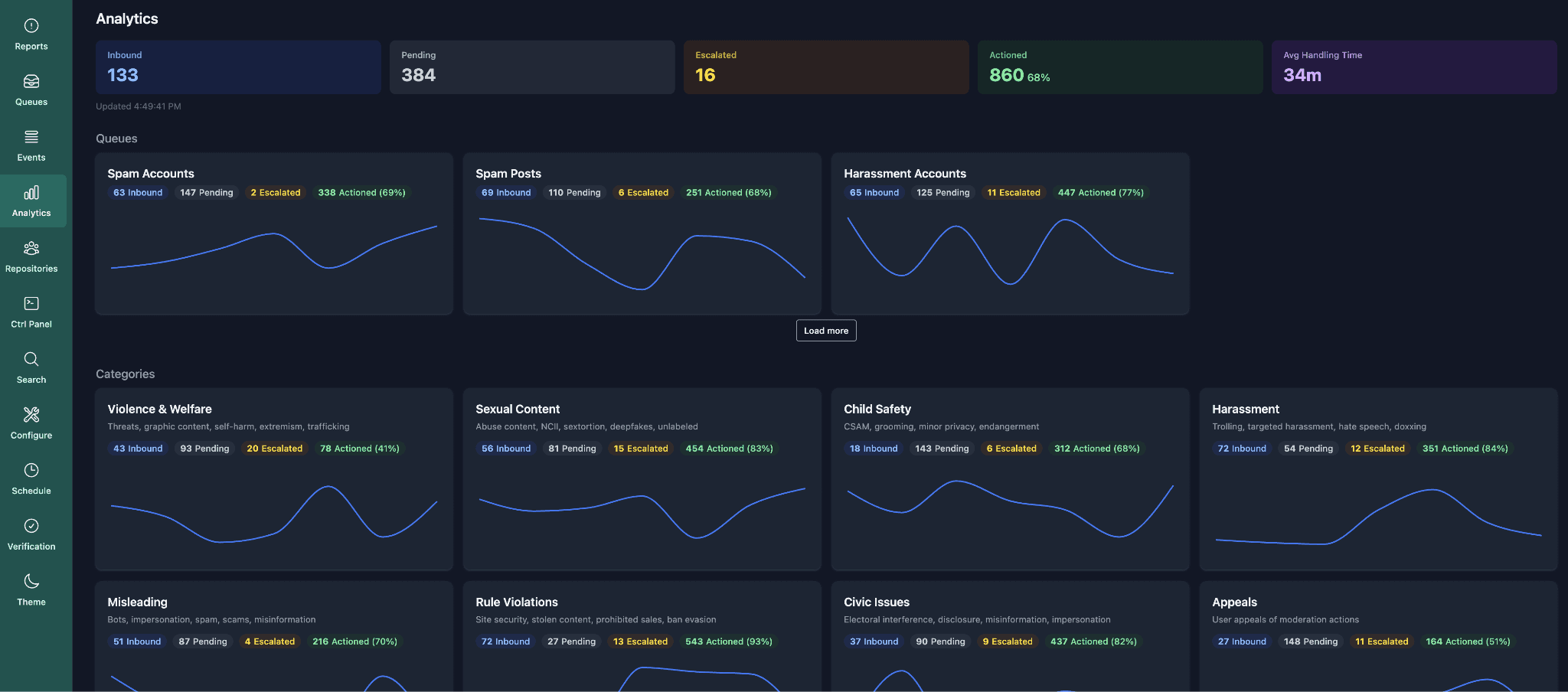Open the Spam Posts queue title
1568x692 pixels.
click(508, 174)
